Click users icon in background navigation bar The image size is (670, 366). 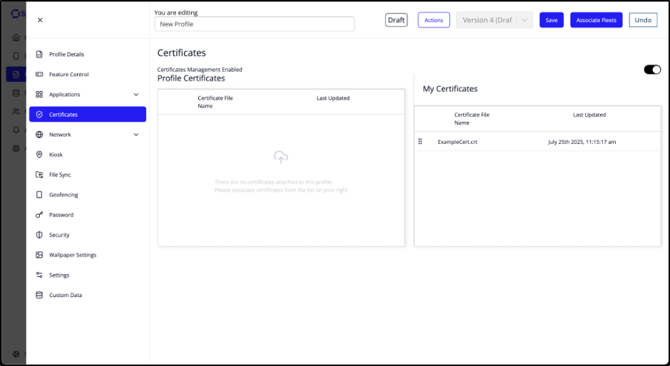[x=16, y=111]
